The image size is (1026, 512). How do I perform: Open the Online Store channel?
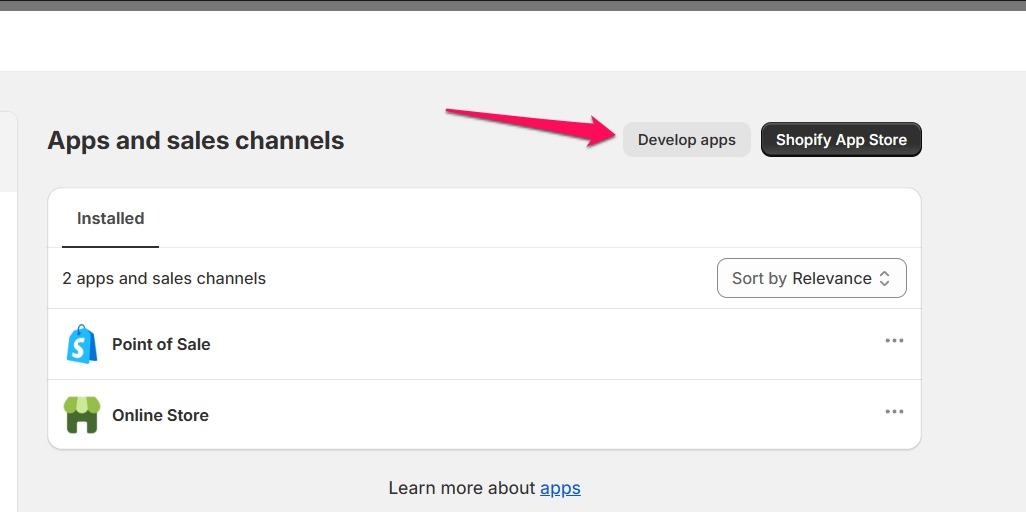(160, 415)
